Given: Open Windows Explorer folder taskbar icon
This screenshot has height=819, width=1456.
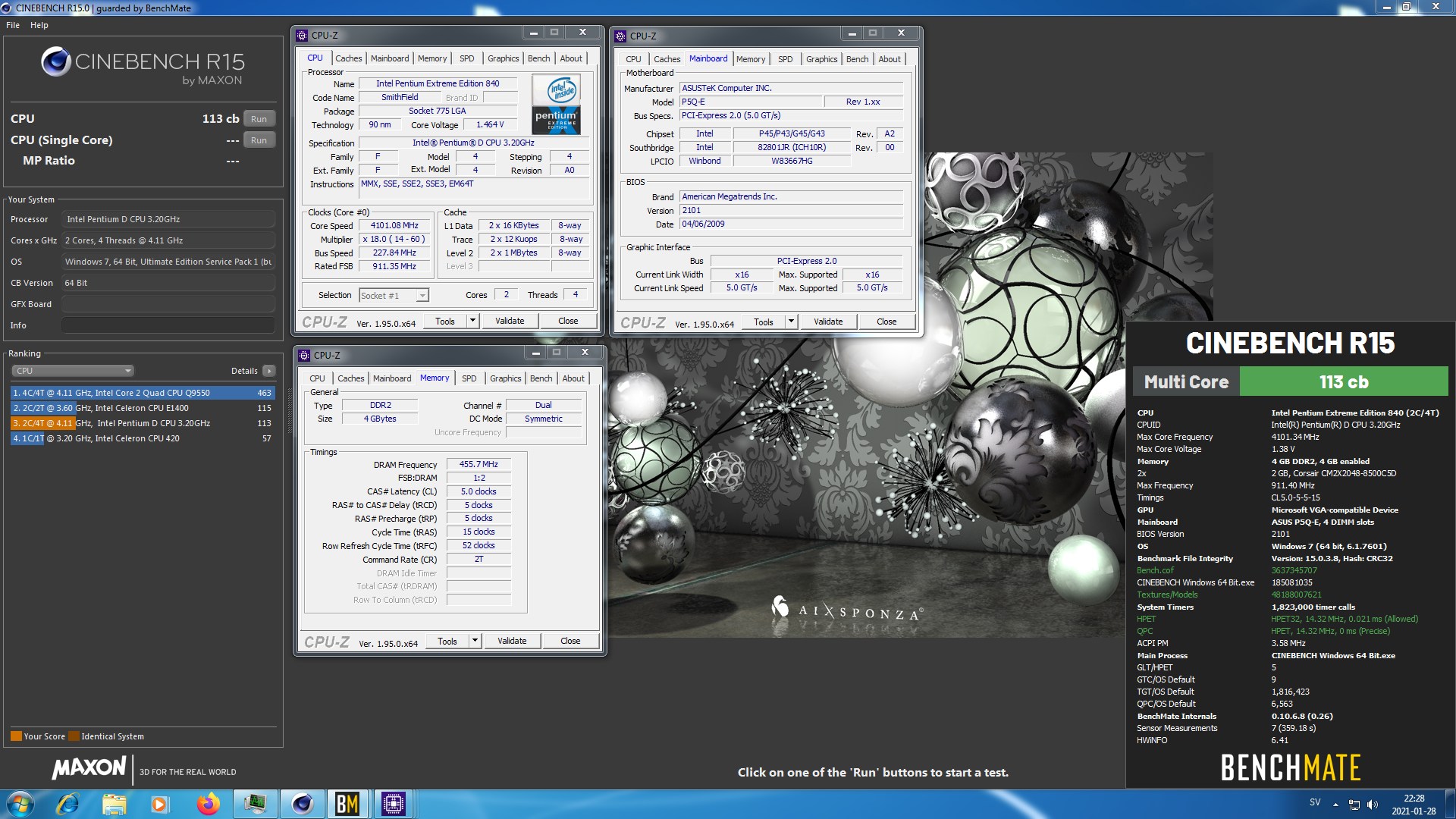Looking at the screenshot, I should tap(114, 804).
